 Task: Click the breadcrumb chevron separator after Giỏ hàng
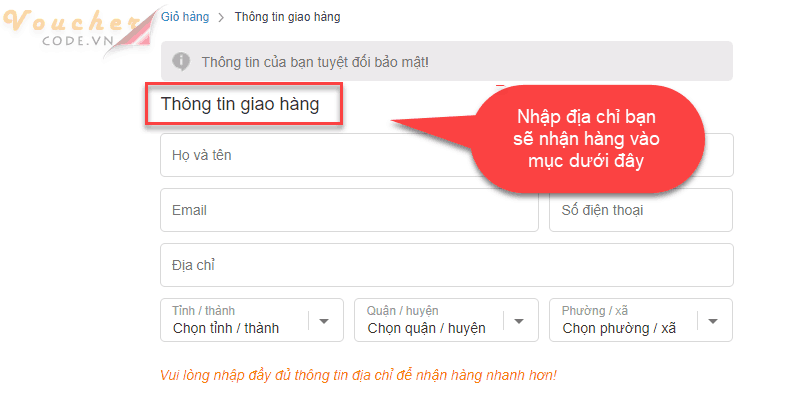point(221,18)
